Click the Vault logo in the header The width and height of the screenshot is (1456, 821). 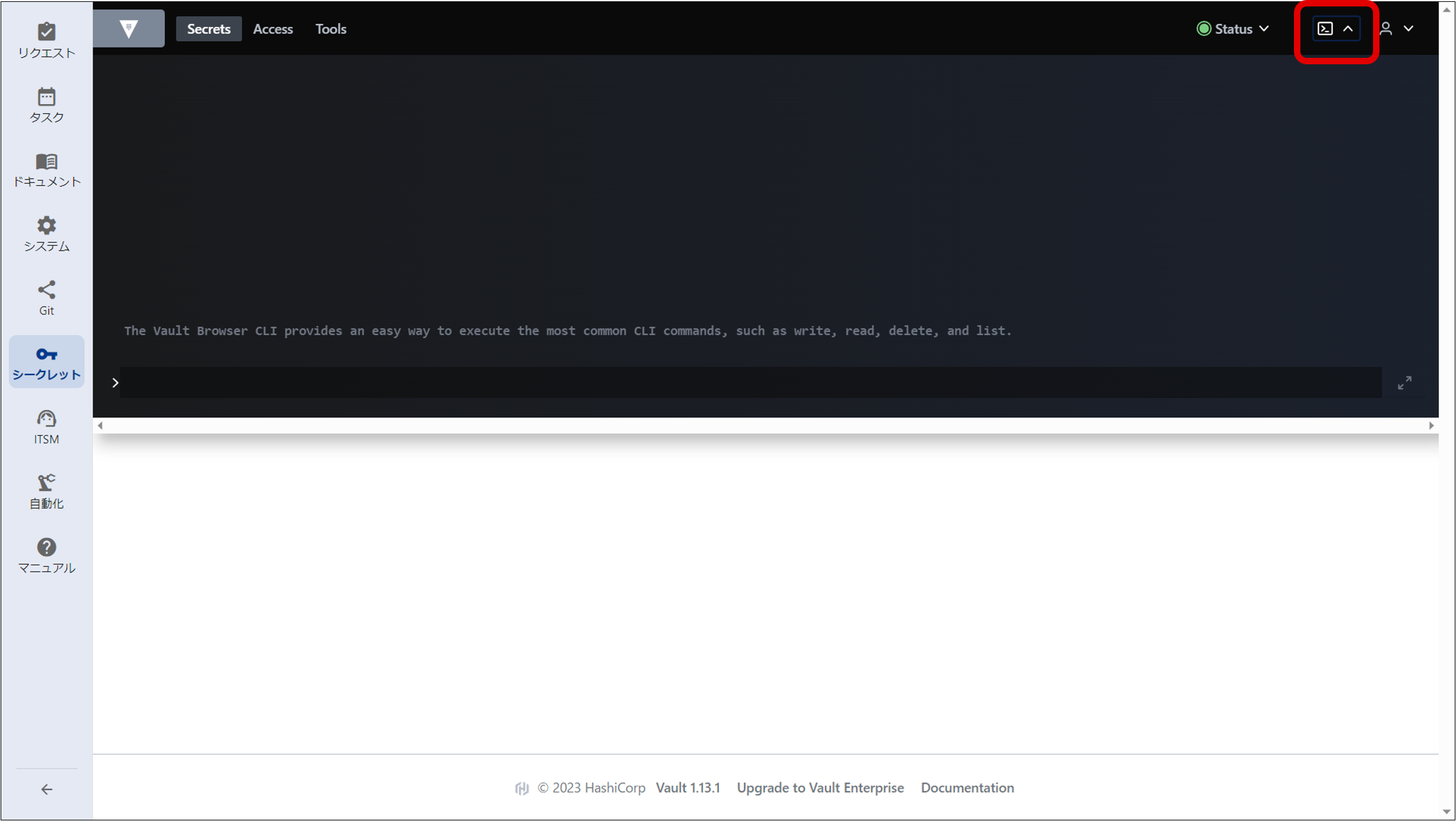[x=130, y=28]
